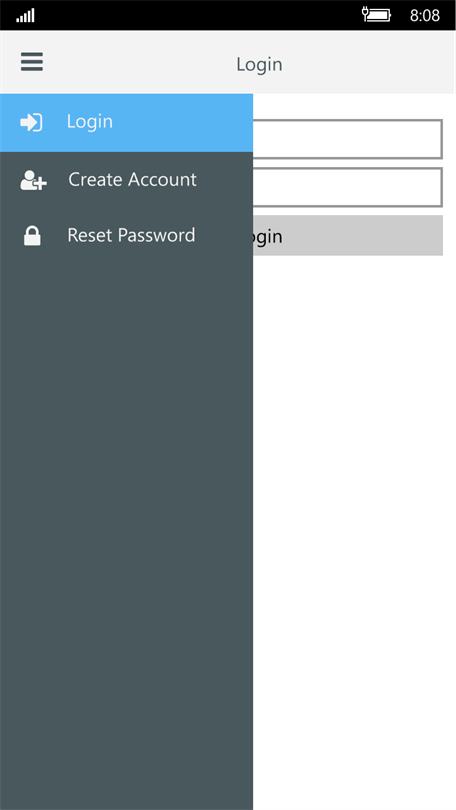
Task: Toggle the hamburger menu icon
Action: pos(32,62)
